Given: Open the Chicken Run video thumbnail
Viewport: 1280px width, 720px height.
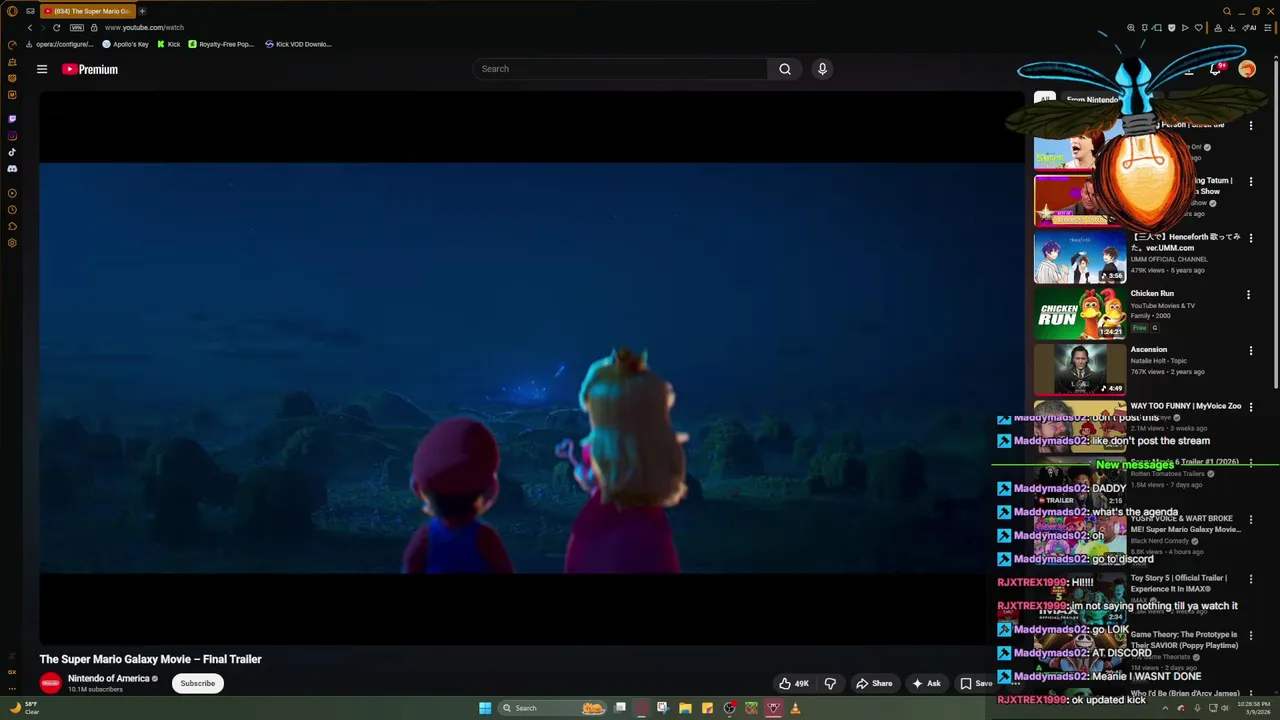Looking at the screenshot, I should click(1079, 313).
